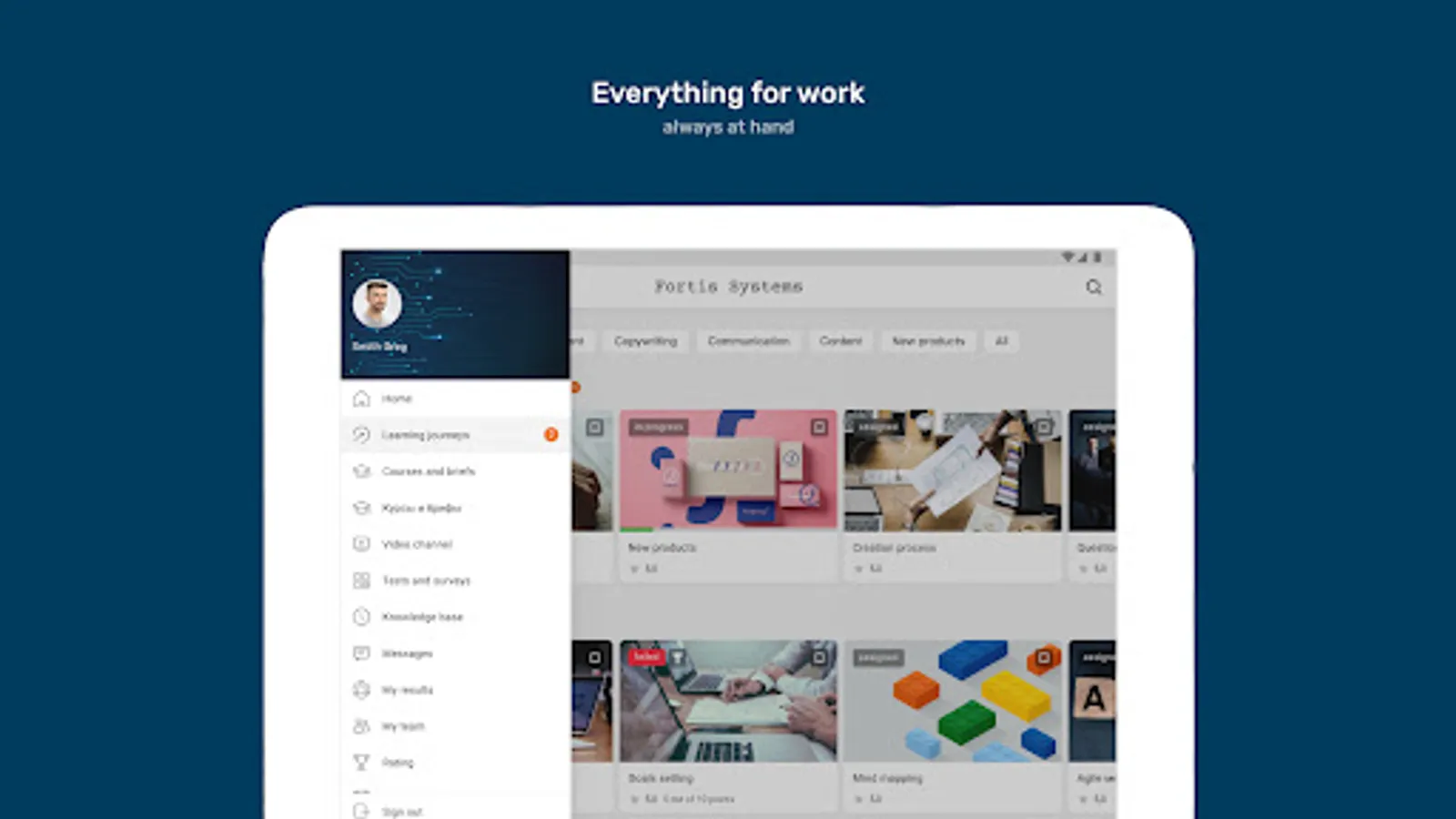Select the Content category chip
Image resolution: width=1456 pixels, height=819 pixels.
[x=840, y=341]
